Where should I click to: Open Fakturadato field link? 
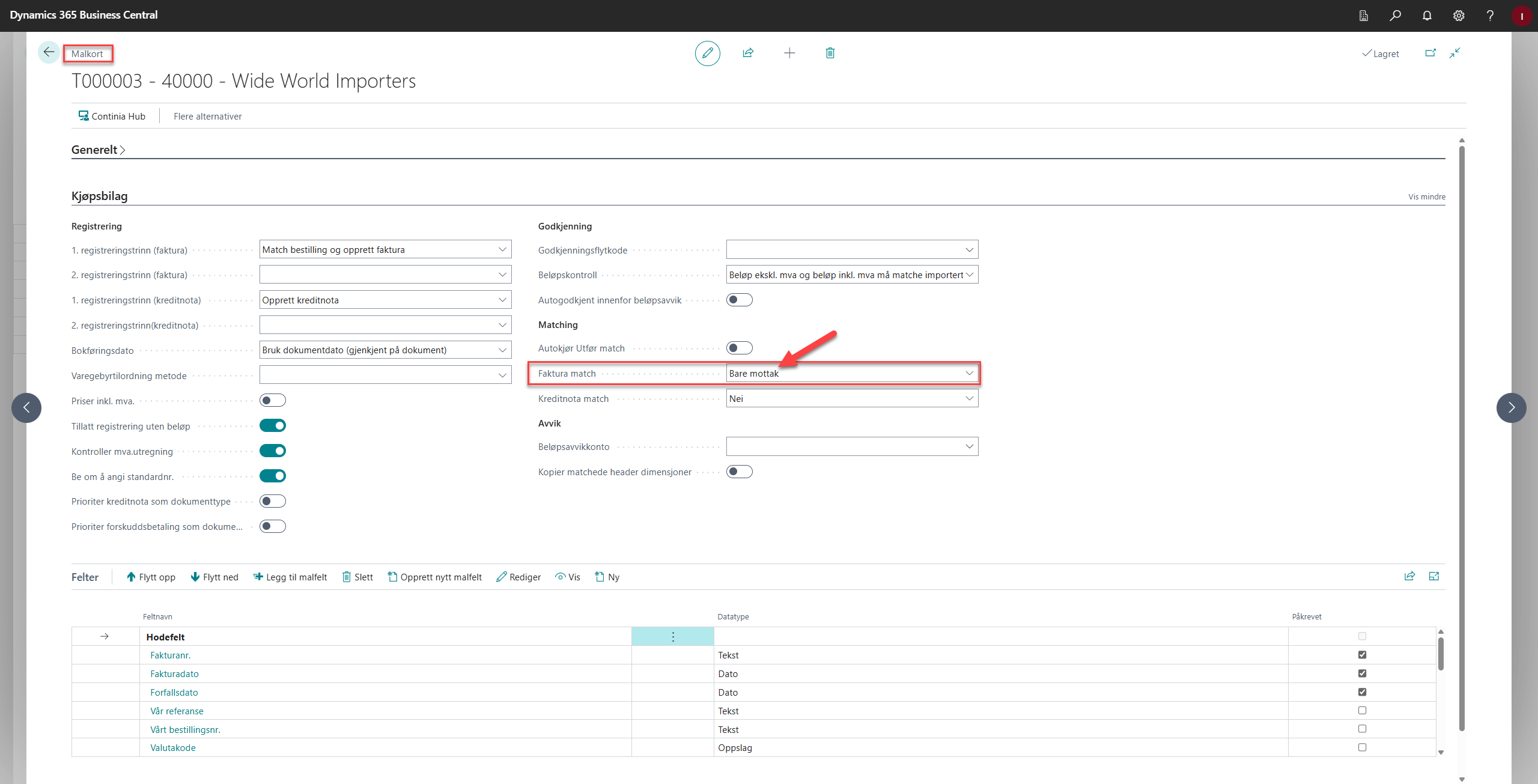click(174, 674)
